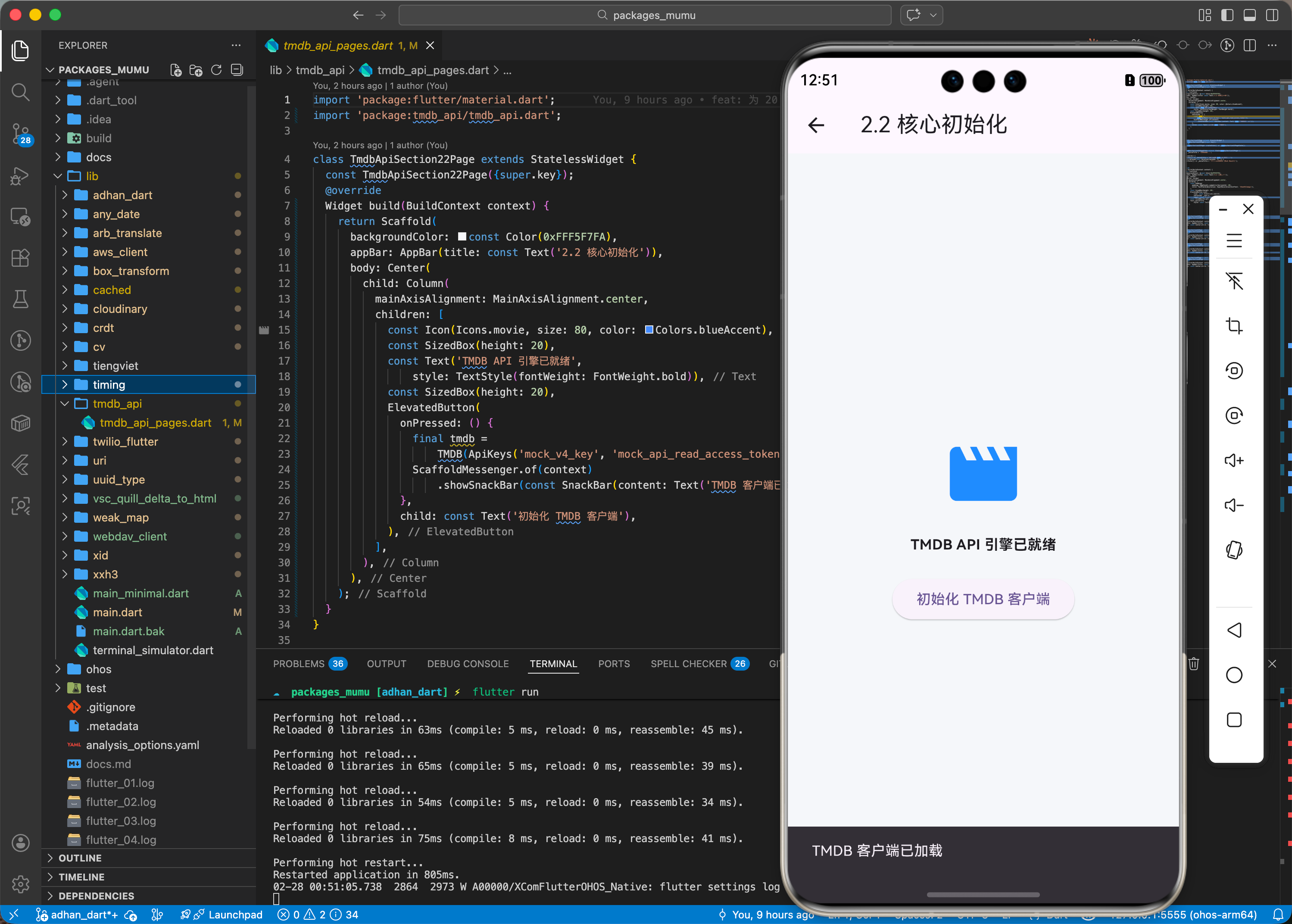Click the packages_mumu command center search box
The height and width of the screenshot is (924, 1292).
click(x=645, y=16)
